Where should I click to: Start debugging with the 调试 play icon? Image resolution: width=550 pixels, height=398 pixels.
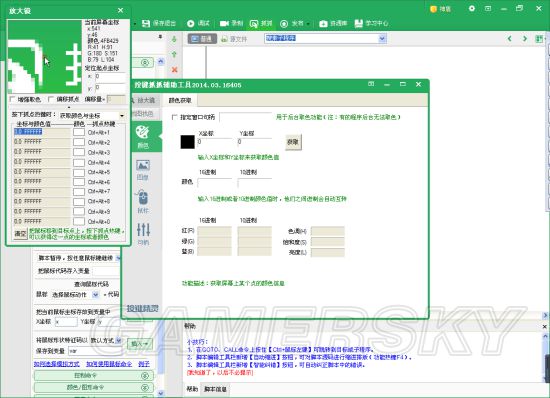(x=190, y=23)
